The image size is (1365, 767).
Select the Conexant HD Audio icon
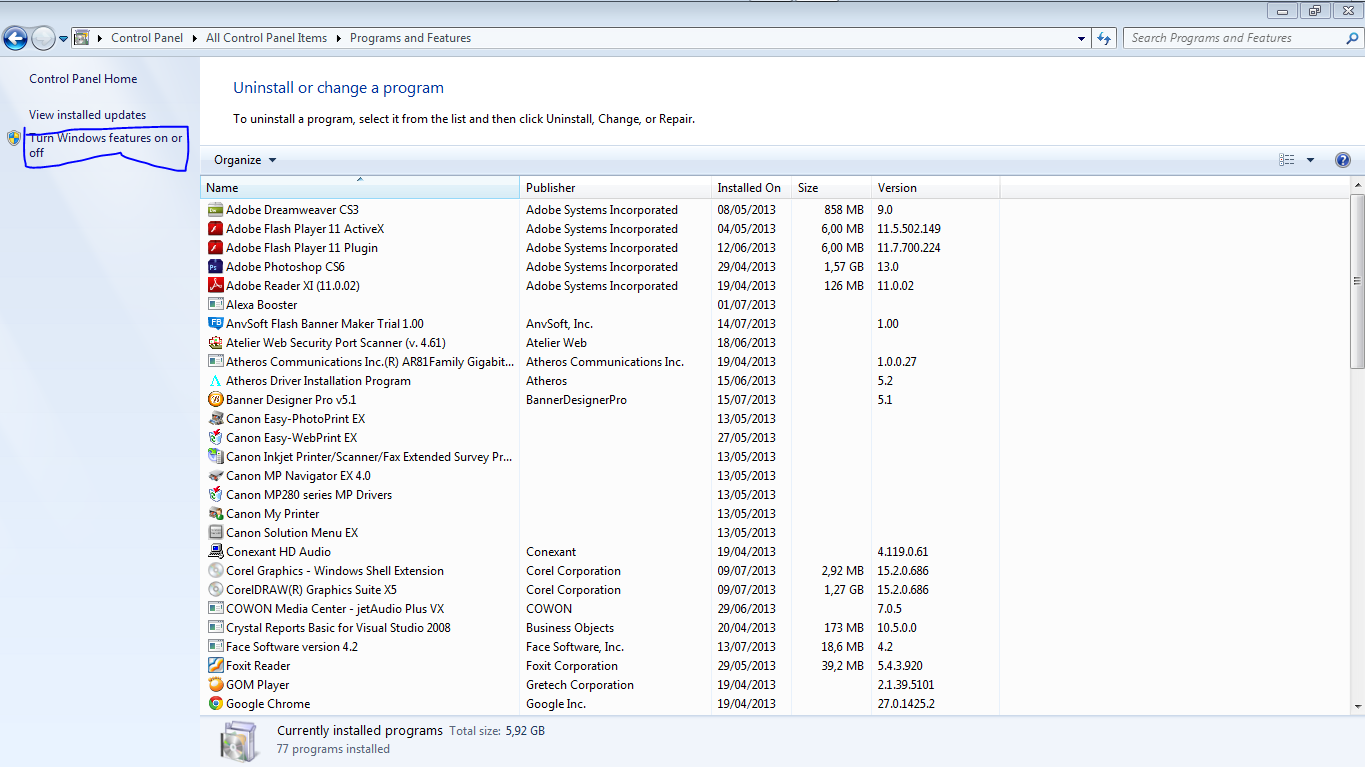[x=215, y=552]
